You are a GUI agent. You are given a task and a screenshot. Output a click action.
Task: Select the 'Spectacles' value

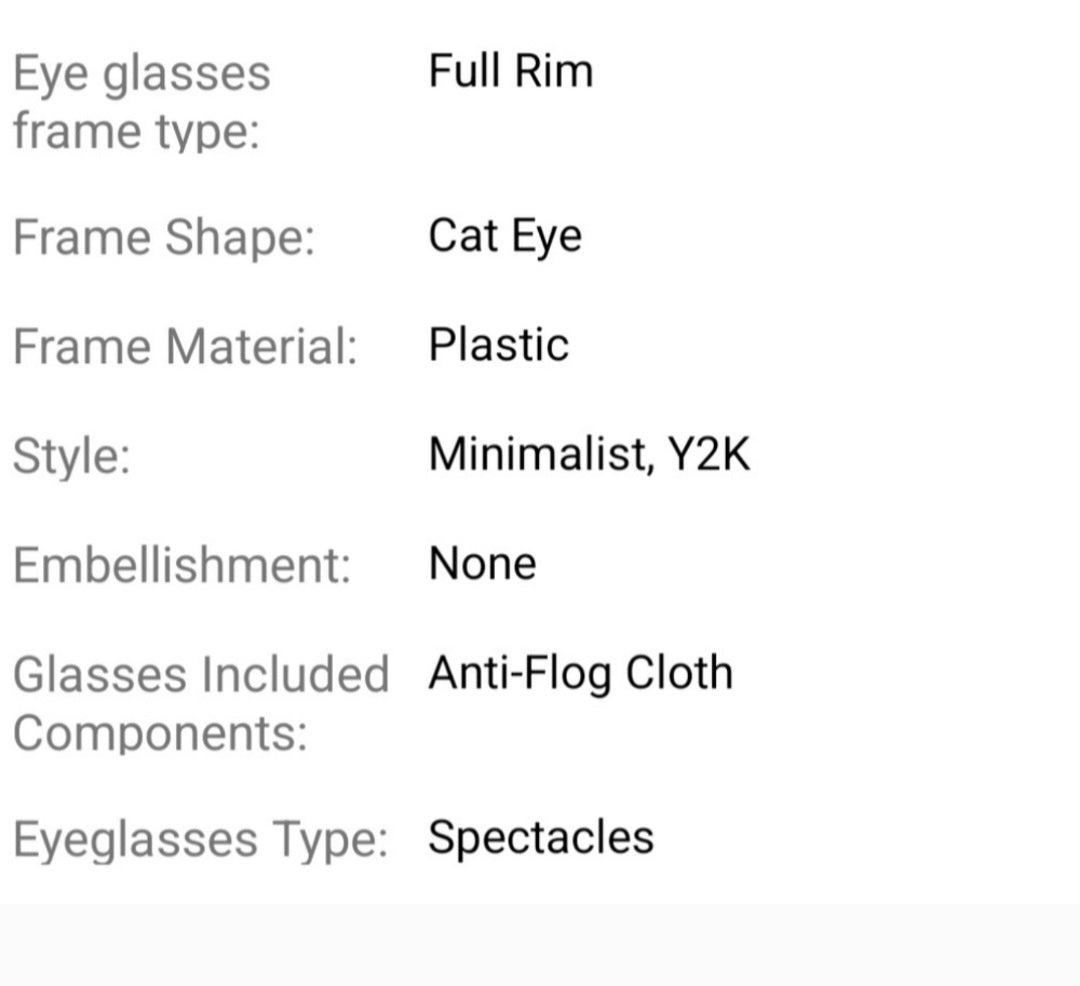point(541,837)
